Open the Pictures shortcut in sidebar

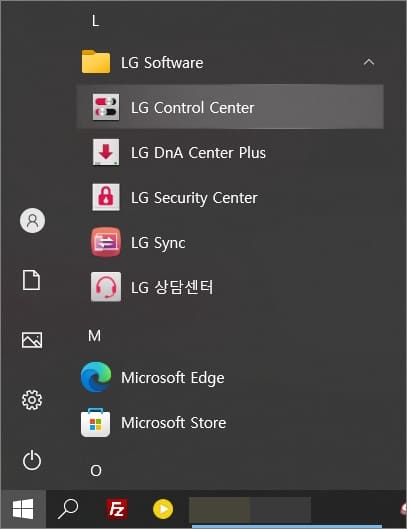click(32, 340)
